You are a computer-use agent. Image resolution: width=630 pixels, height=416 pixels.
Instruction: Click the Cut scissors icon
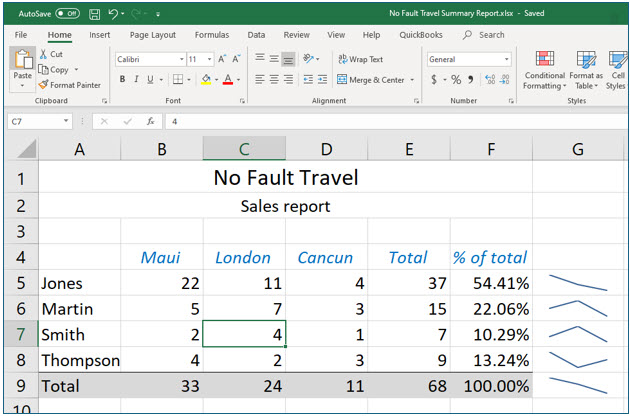(x=43, y=54)
